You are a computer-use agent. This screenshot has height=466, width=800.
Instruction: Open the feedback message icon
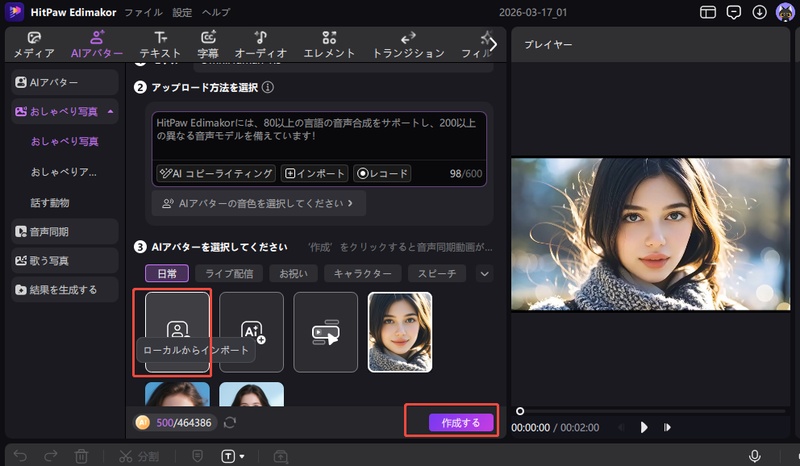(x=734, y=12)
